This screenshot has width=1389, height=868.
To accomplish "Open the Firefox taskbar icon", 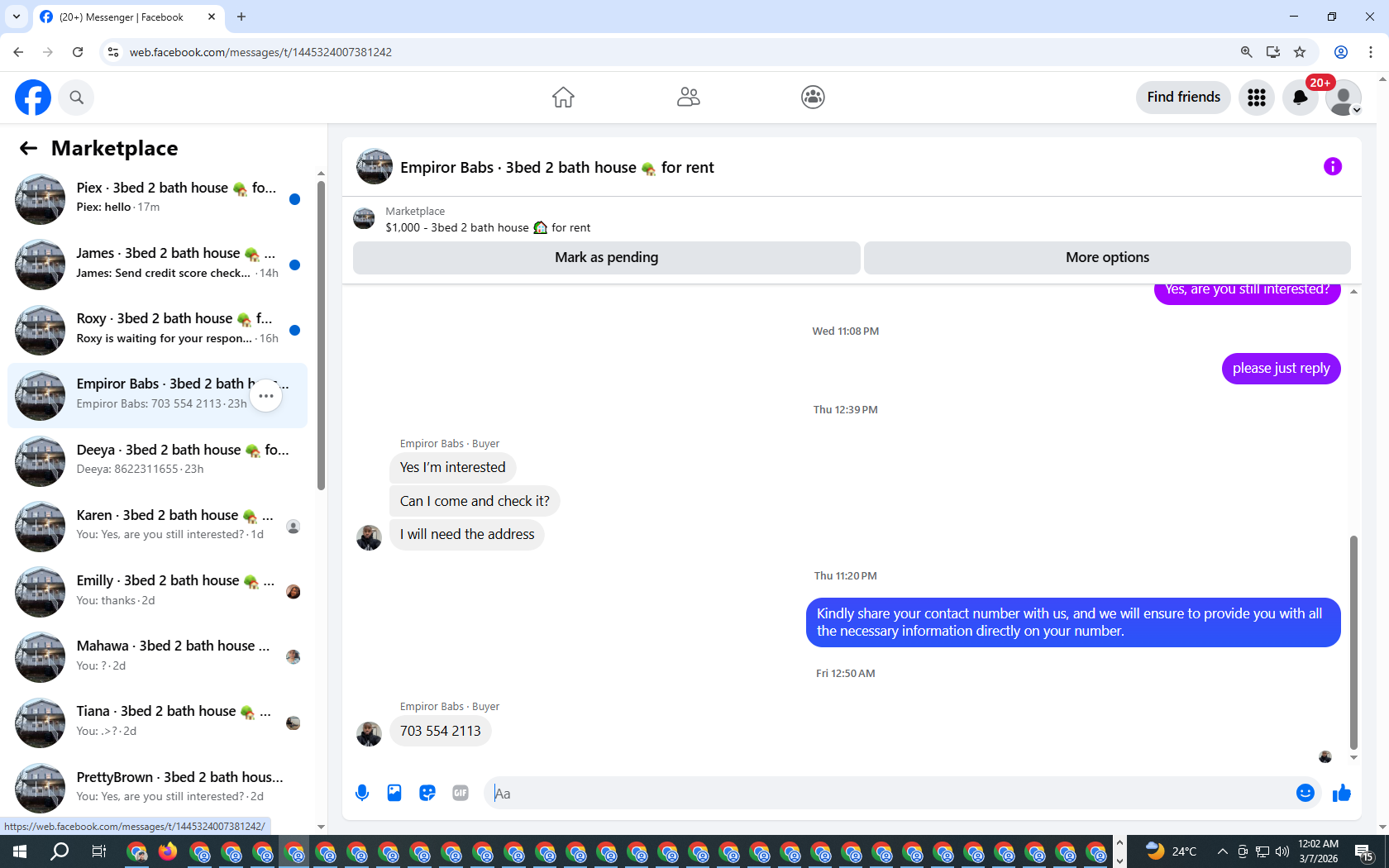I will (168, 851).
